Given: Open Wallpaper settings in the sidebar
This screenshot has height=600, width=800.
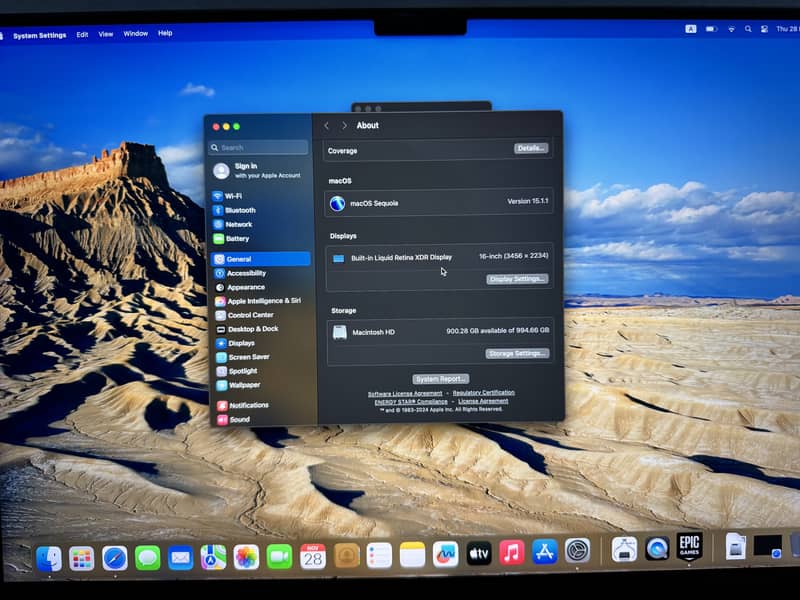Looking at the screenshot, I should click(244, 385).
